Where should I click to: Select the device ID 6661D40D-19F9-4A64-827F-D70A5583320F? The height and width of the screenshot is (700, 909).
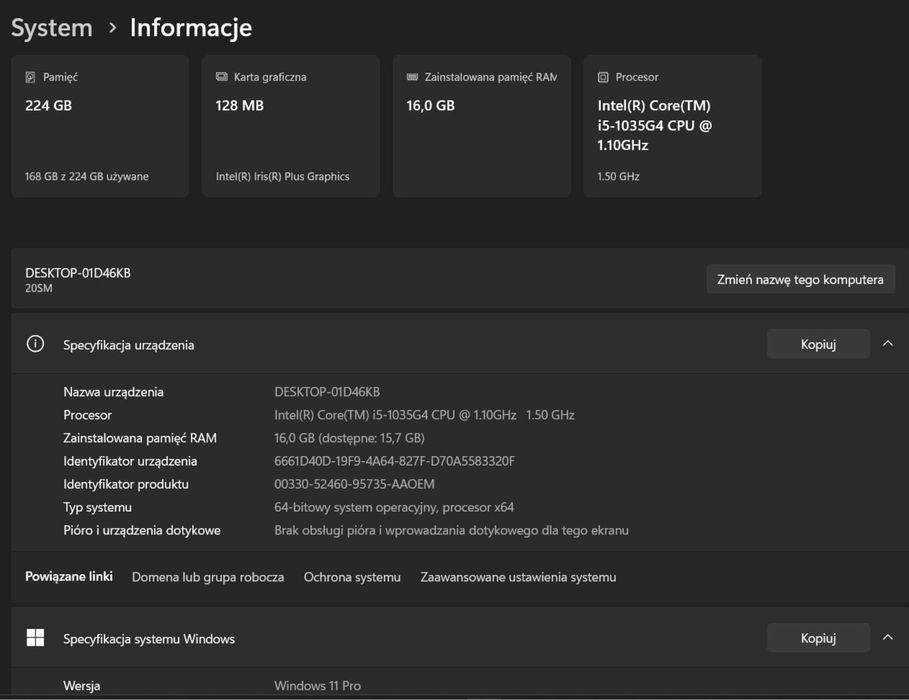coord(394,461)
